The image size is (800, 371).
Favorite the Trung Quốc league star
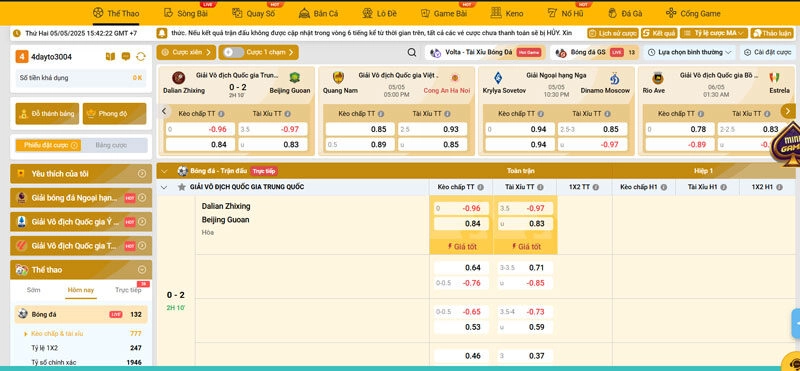click(181, 187)
